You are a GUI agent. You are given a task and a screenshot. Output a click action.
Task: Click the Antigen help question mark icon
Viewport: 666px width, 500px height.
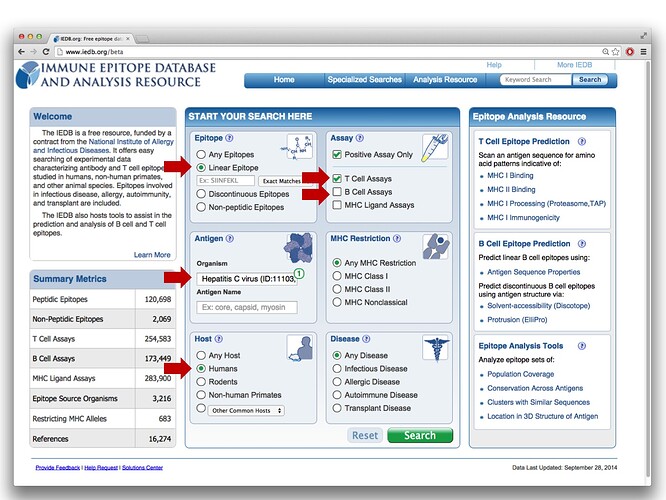pyautogui.click(x=231, y=239)
